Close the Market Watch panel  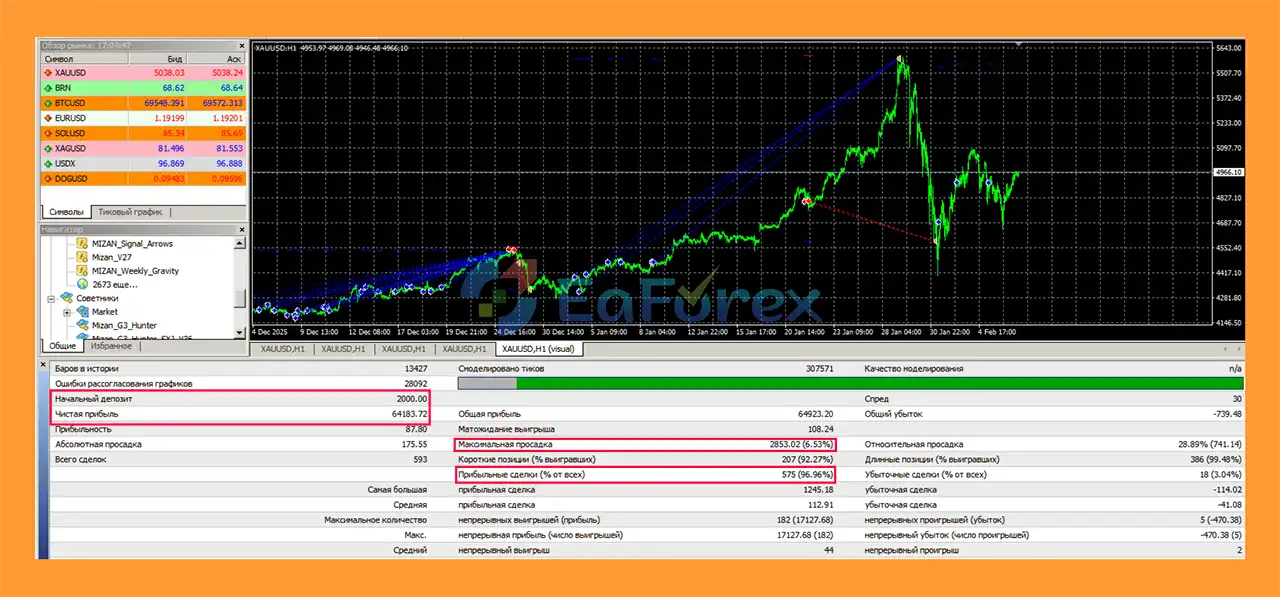[241, 46]
